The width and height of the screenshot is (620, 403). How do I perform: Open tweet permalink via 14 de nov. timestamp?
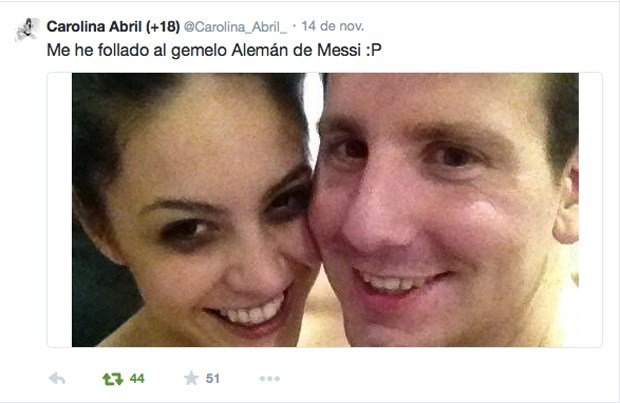pyautogui.click(x=333, y=26)
